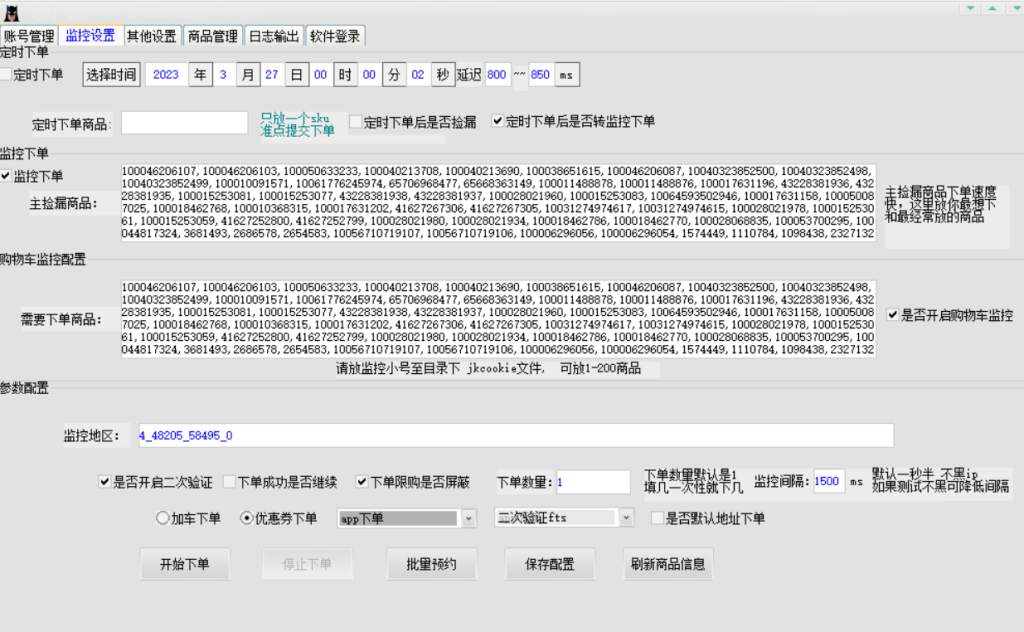This screenshot has height=632, width=1024.
Task: Click the 选择时间 button
Action: 111,75
